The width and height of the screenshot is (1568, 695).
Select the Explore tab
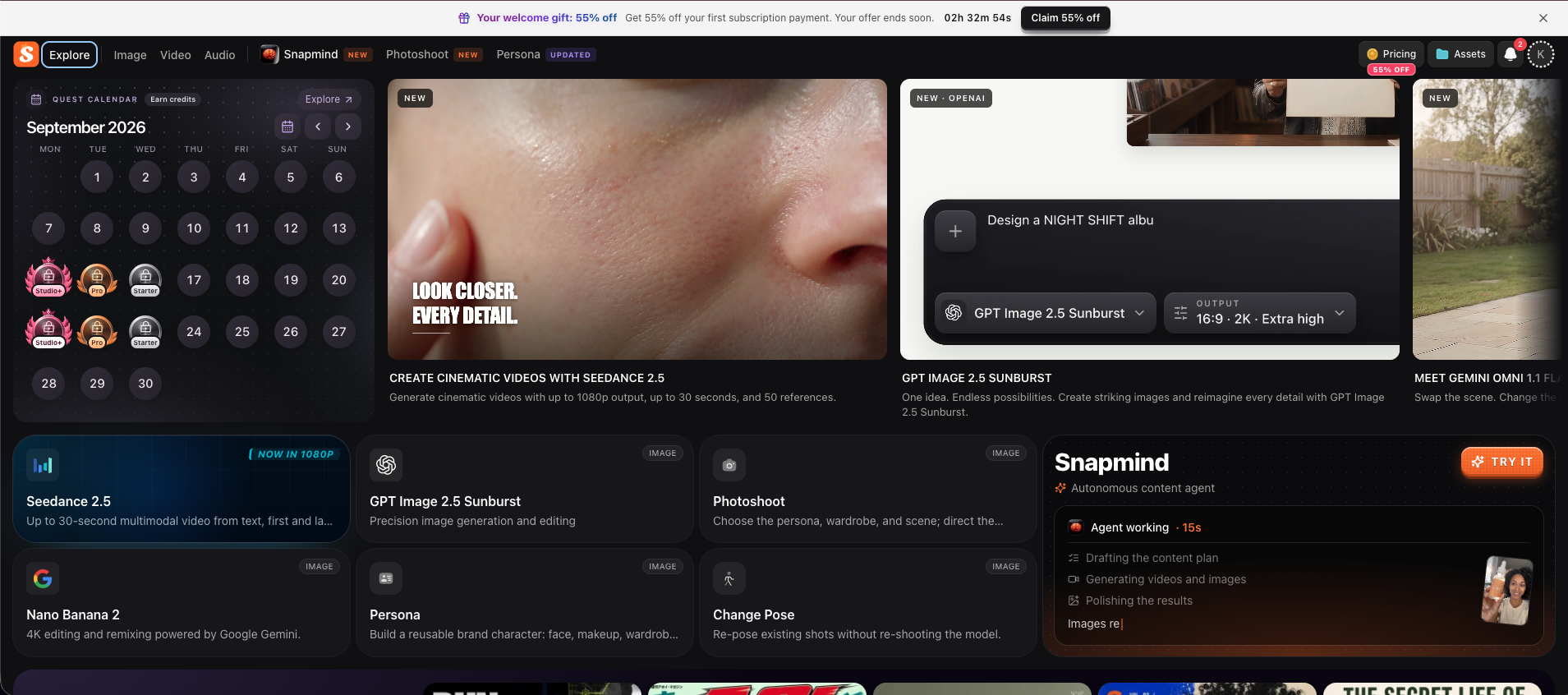70,55
